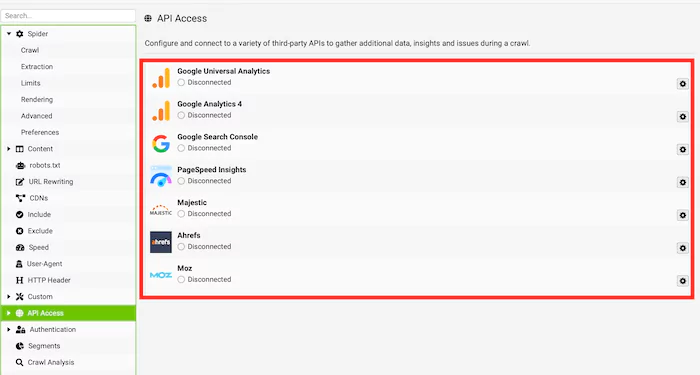Click the Google Universal Analytics title
The image size is (700, 375).
[x=224, y=71]
